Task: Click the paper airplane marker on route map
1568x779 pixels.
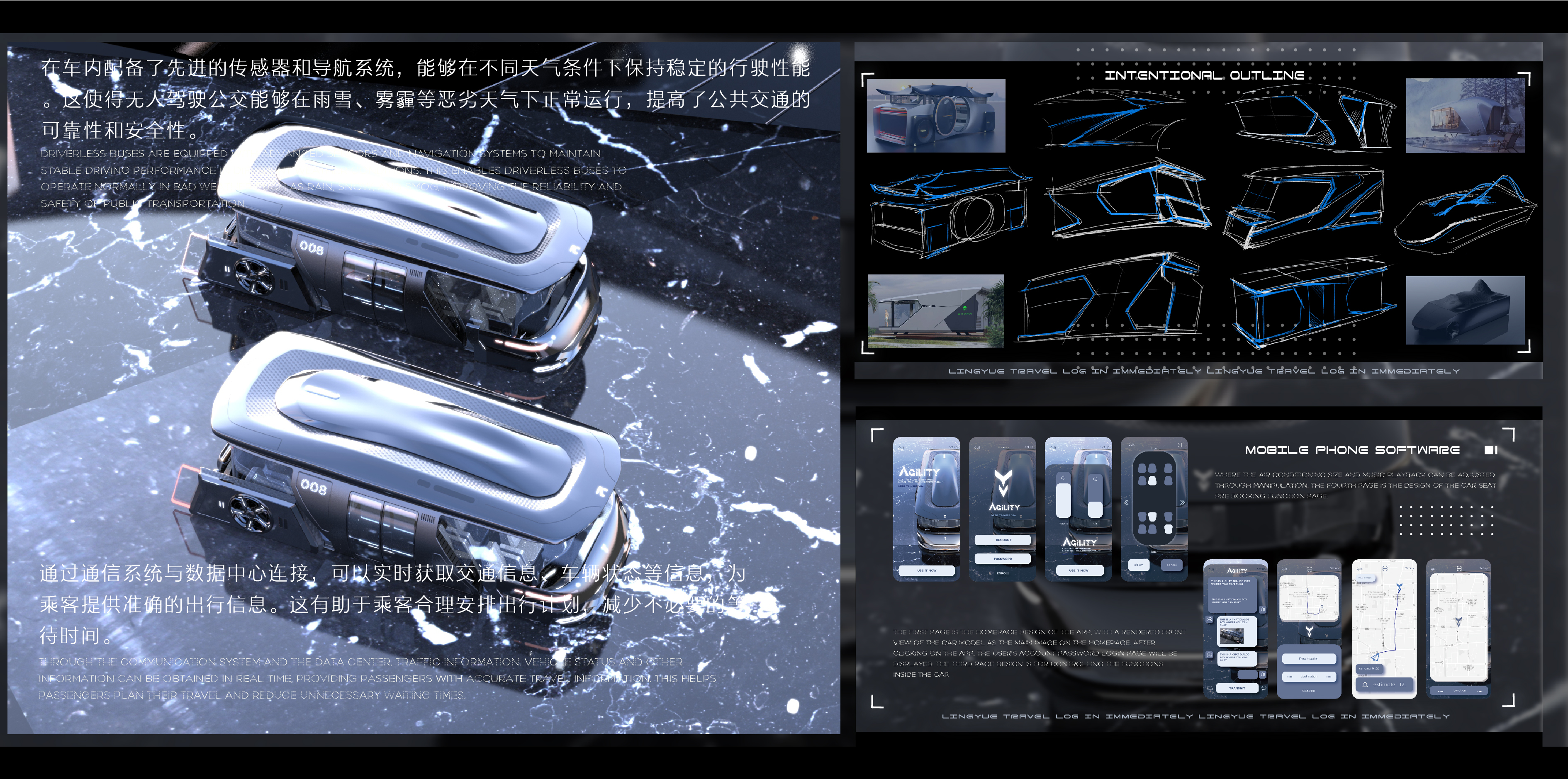Action: 1375,658
